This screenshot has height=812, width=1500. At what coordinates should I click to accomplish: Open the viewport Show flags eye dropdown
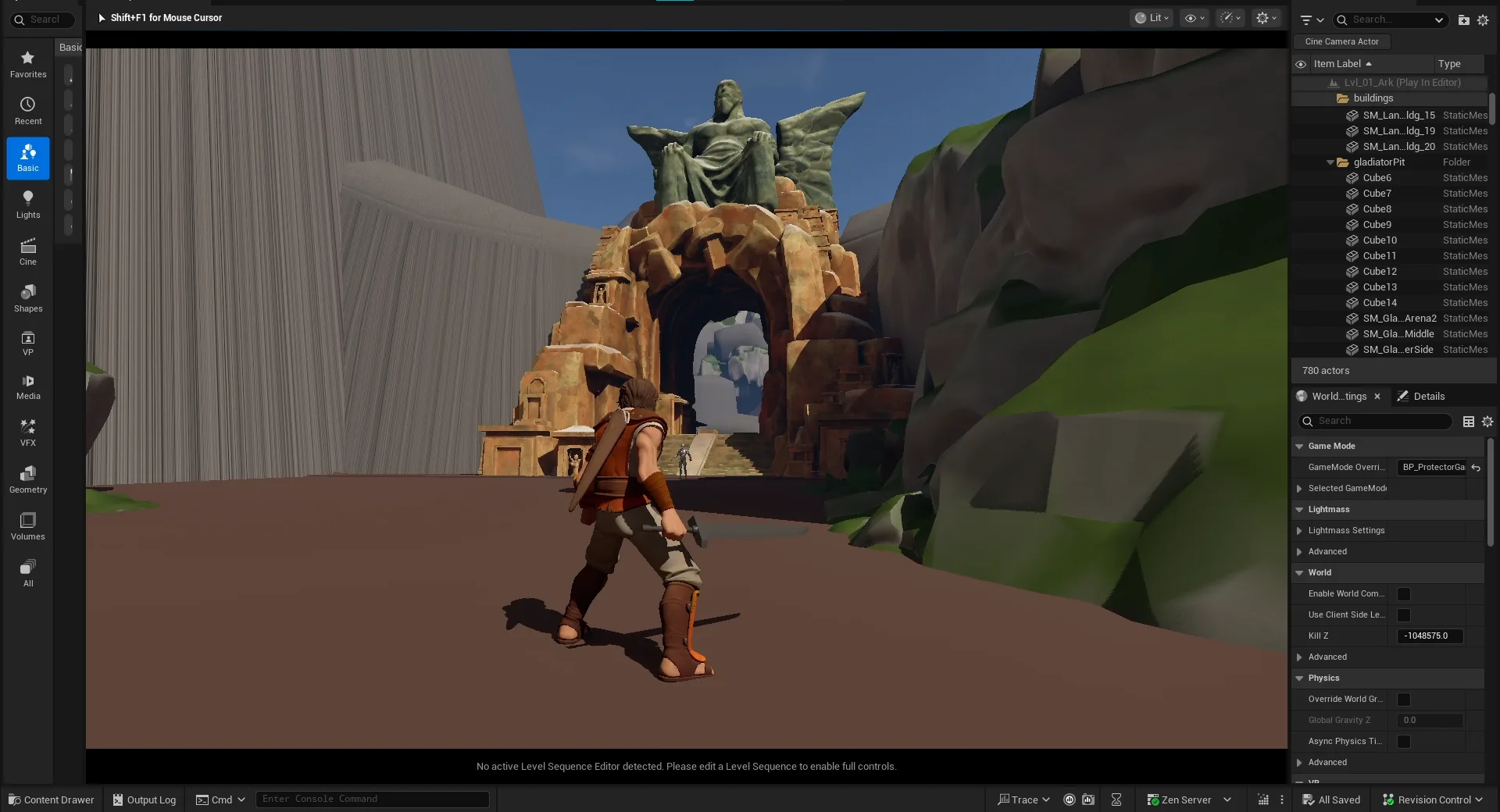point(1195,18)
